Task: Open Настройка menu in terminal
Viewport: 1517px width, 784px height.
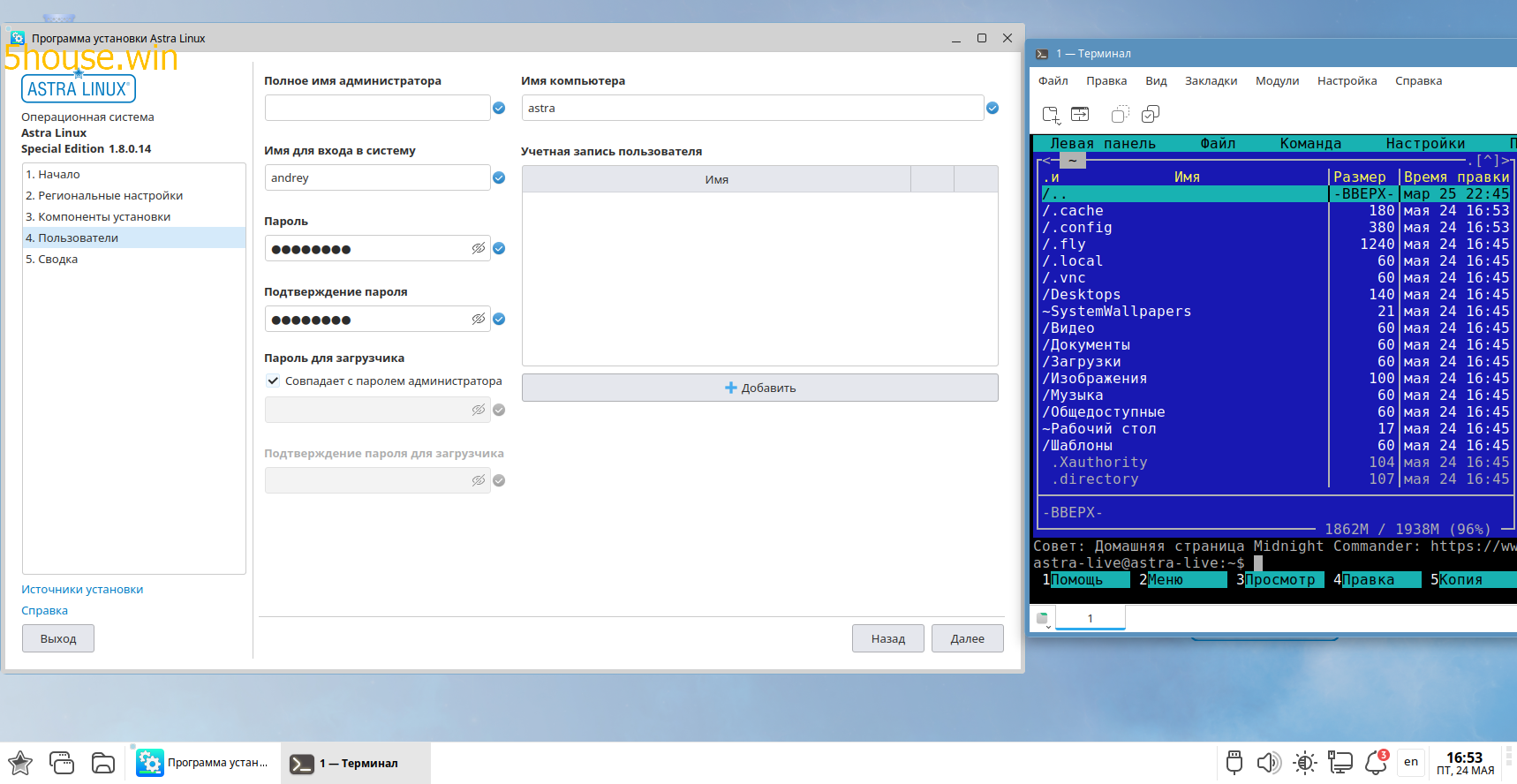Action: 1347,80
